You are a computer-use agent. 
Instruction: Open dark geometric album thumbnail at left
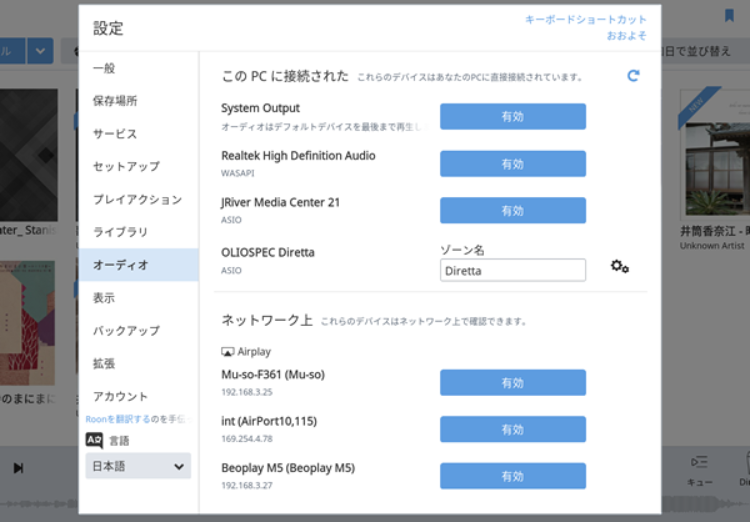(29, 155)
